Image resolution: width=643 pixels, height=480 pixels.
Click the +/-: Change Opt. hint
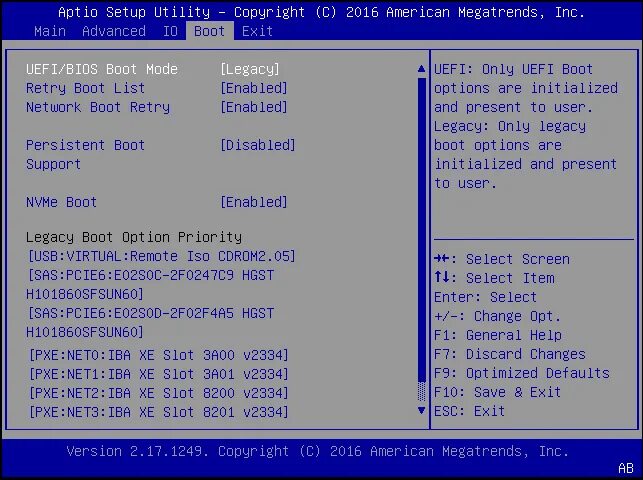(x=497, y=316)
